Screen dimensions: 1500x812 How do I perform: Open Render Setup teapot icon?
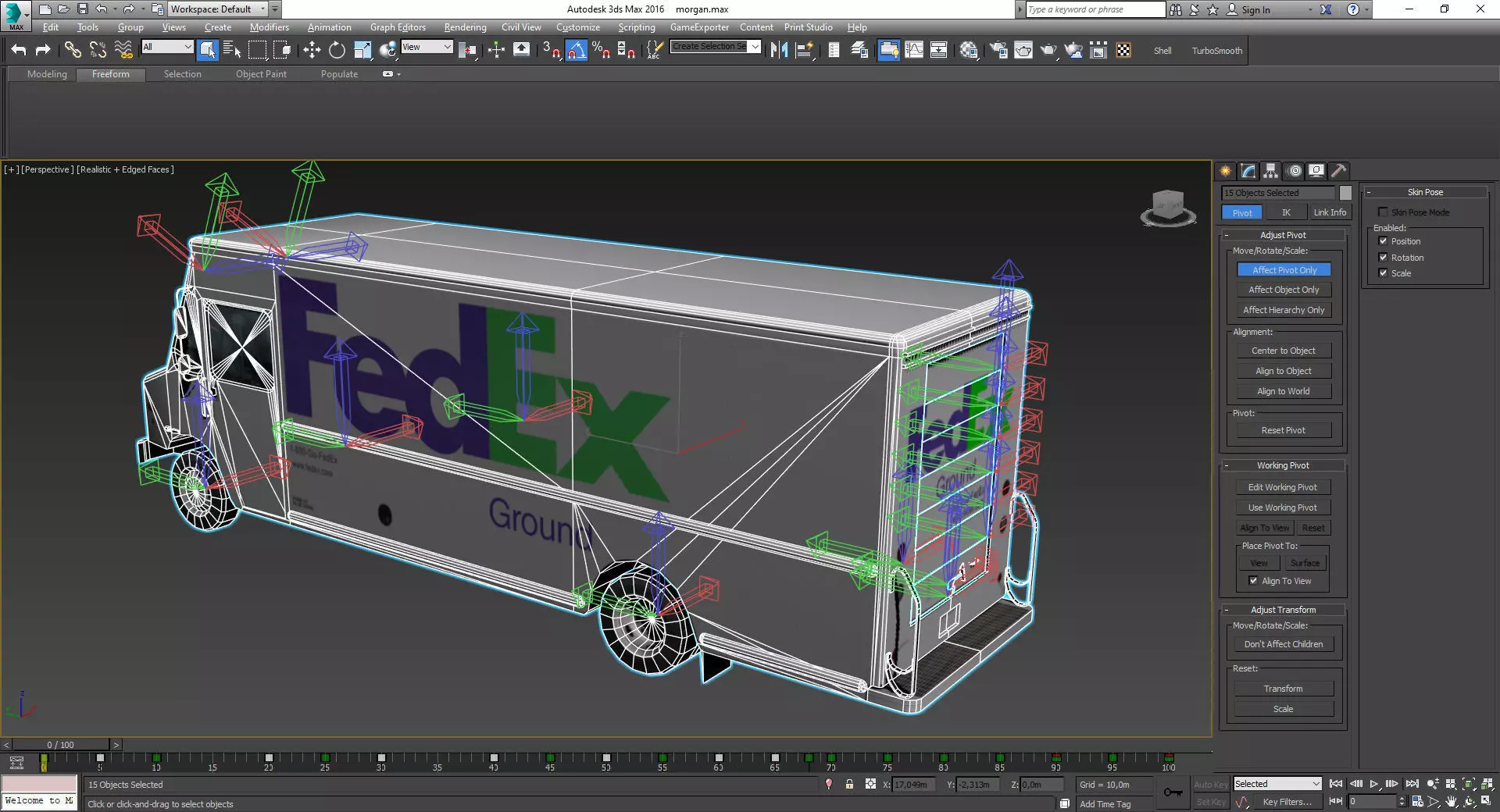(x=998, y=50)
